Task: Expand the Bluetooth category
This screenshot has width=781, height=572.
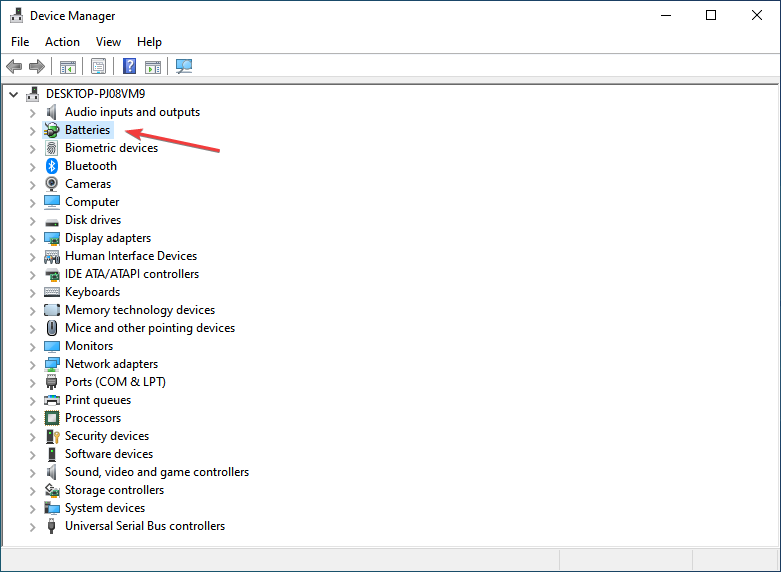Action: [32, 166]
